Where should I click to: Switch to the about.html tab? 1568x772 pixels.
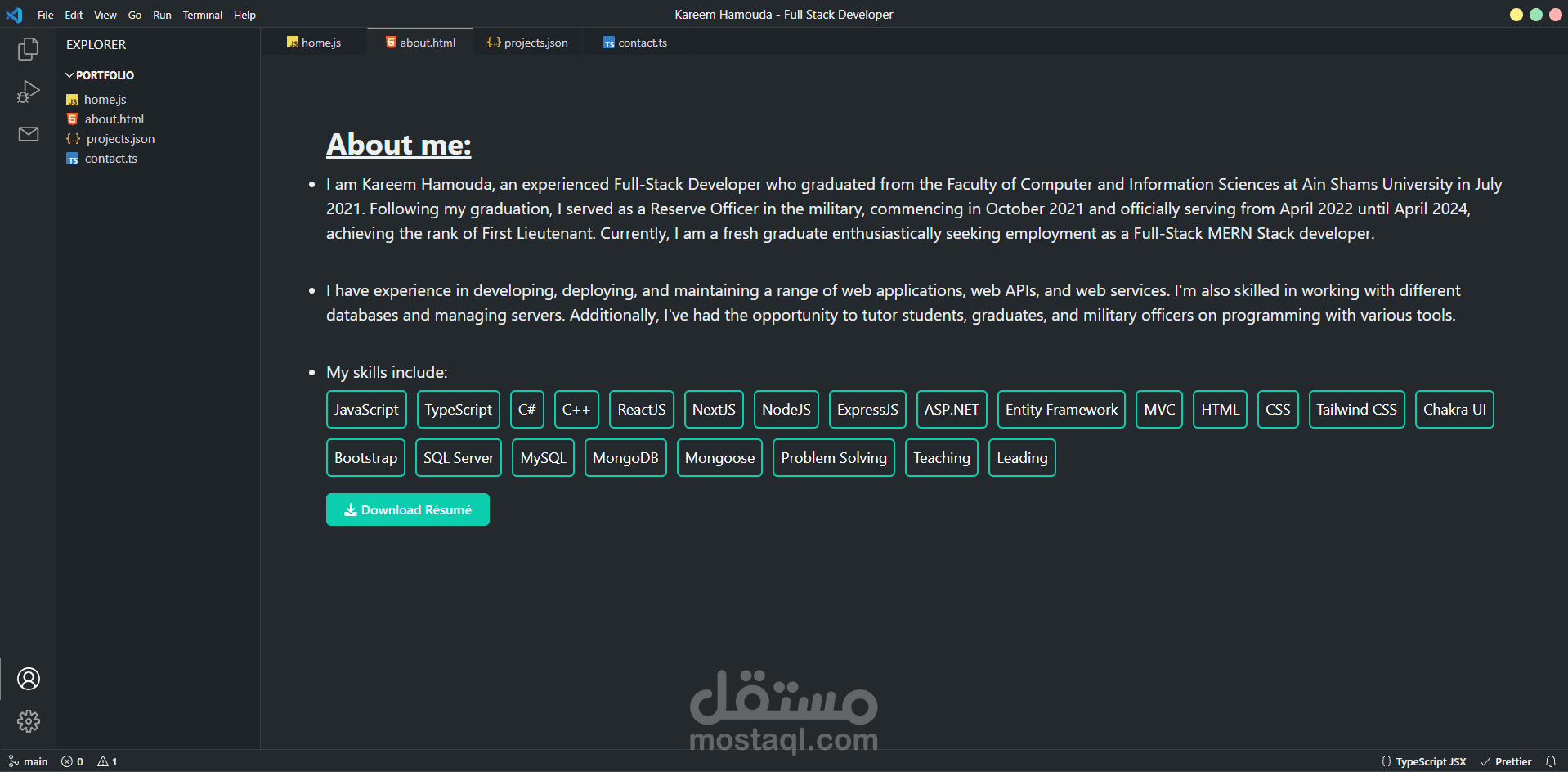pyautogui.click(x=420, y=43)
